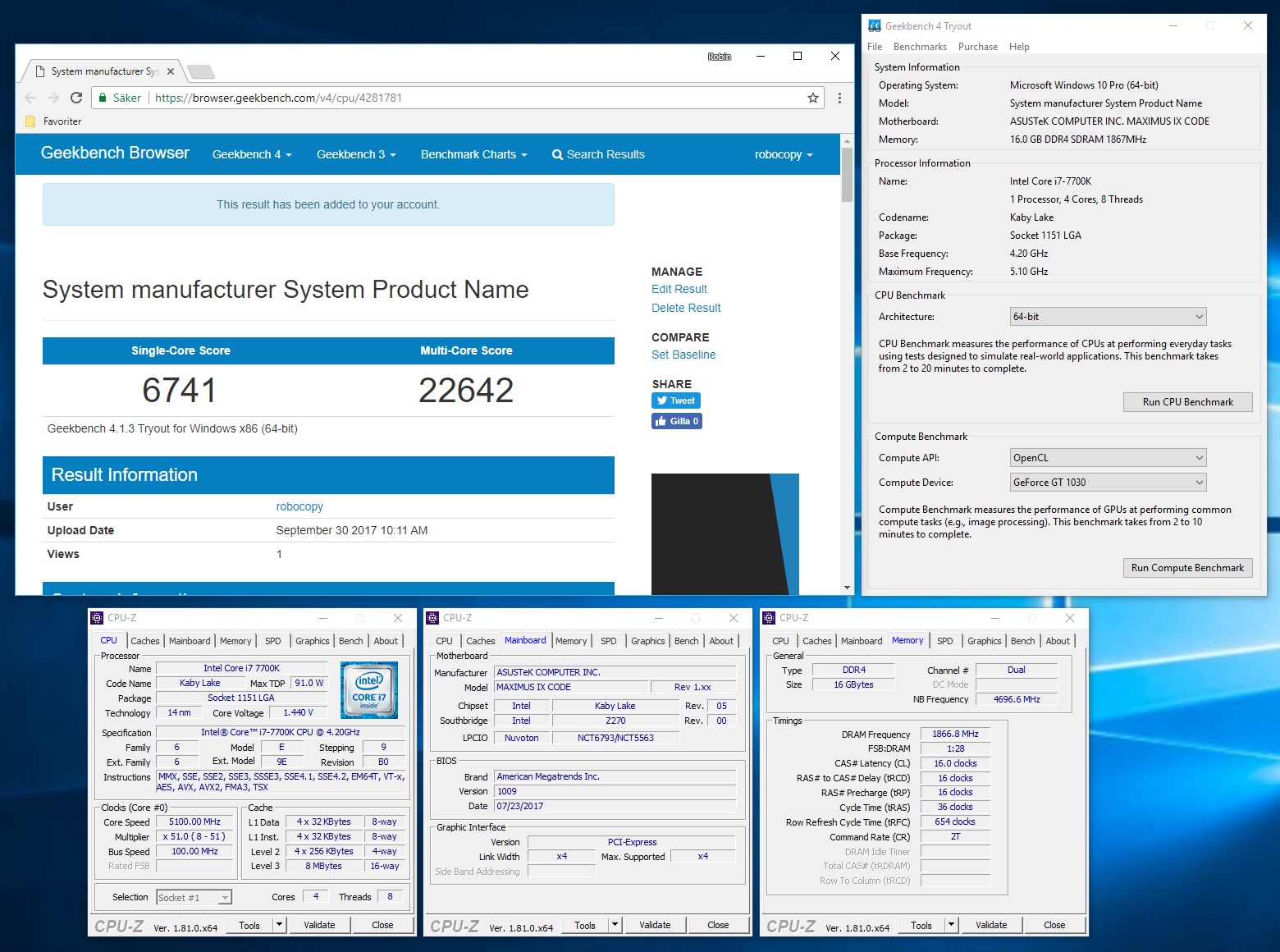1280x952 pixels.
Task: Open the Purchase menu in Geekbench 4
Action: 978,47
